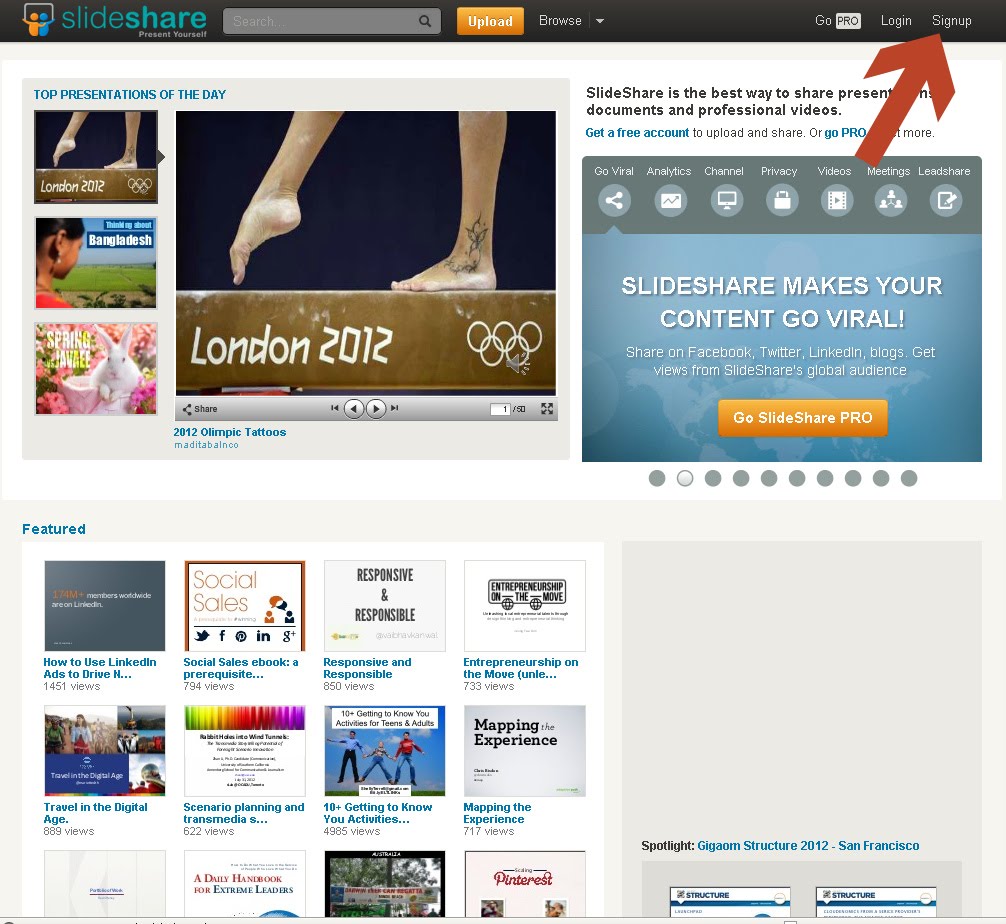Click the orange Upload button
This screenshot has width=1006, height=924.
(490, 21)
